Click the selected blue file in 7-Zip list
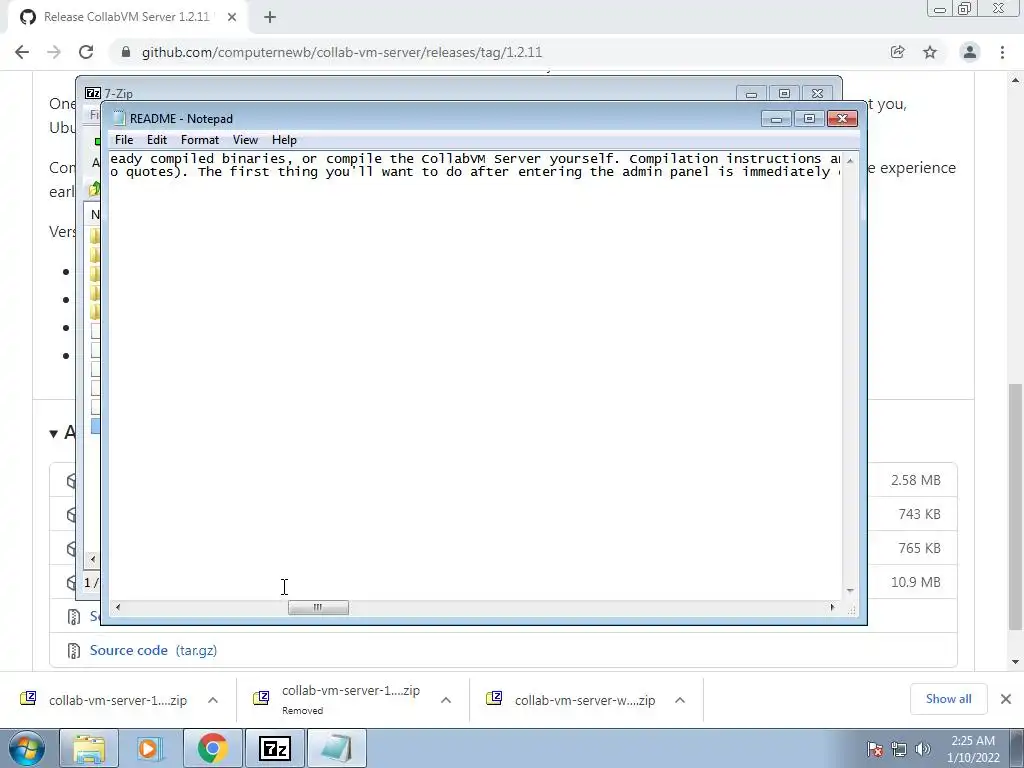1024x768 pixels. click(x=95, y=426)
